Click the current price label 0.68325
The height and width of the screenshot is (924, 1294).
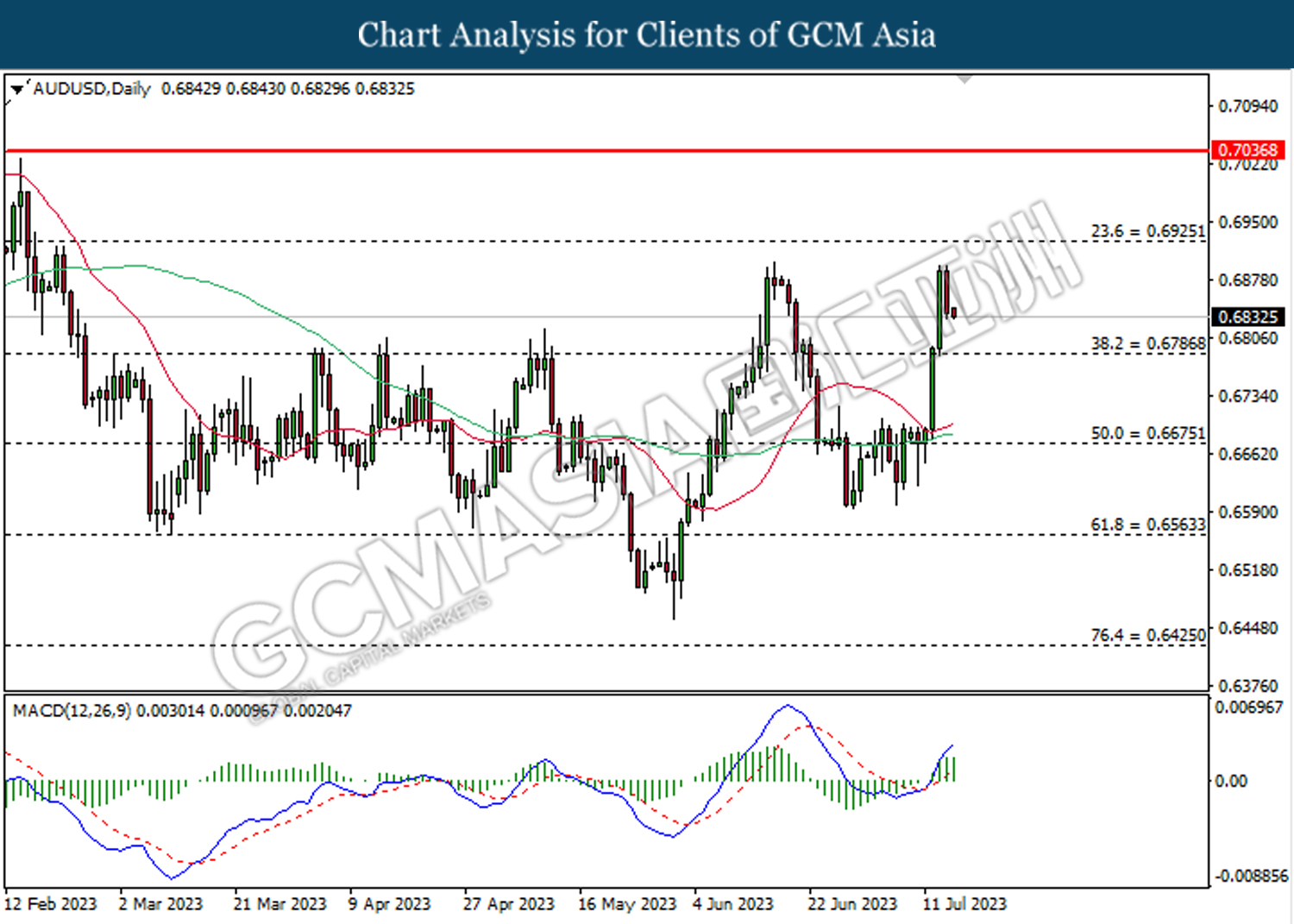tap(1247, 317)
